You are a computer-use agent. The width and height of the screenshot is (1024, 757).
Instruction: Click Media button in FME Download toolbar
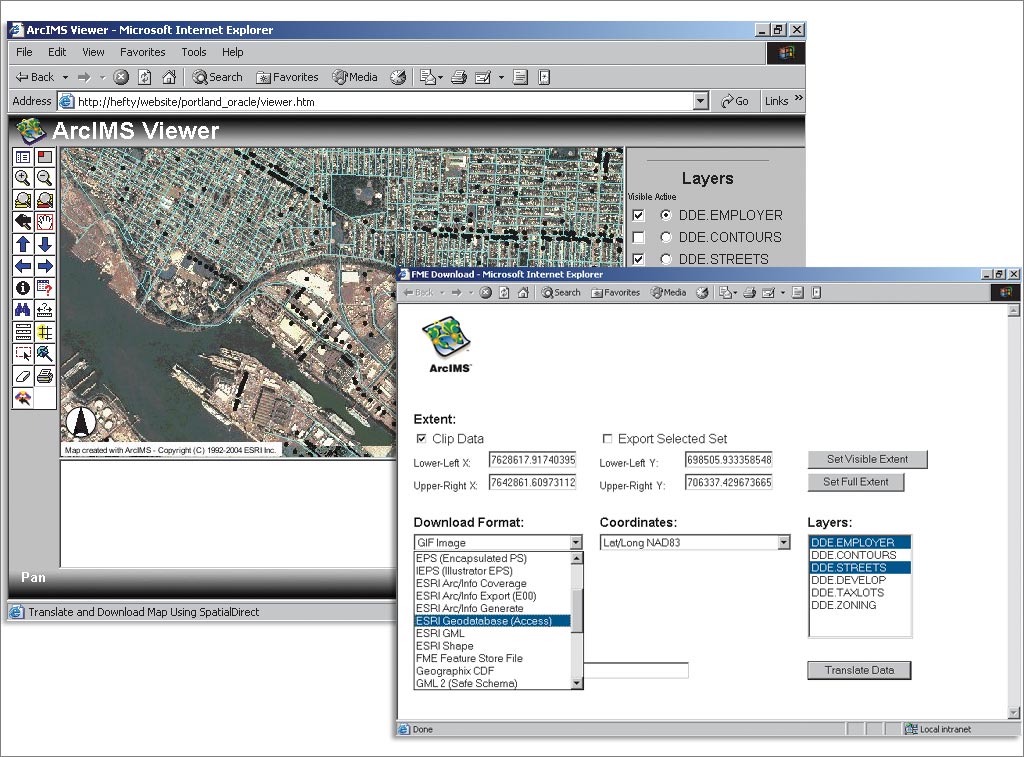tap(669, 293)
